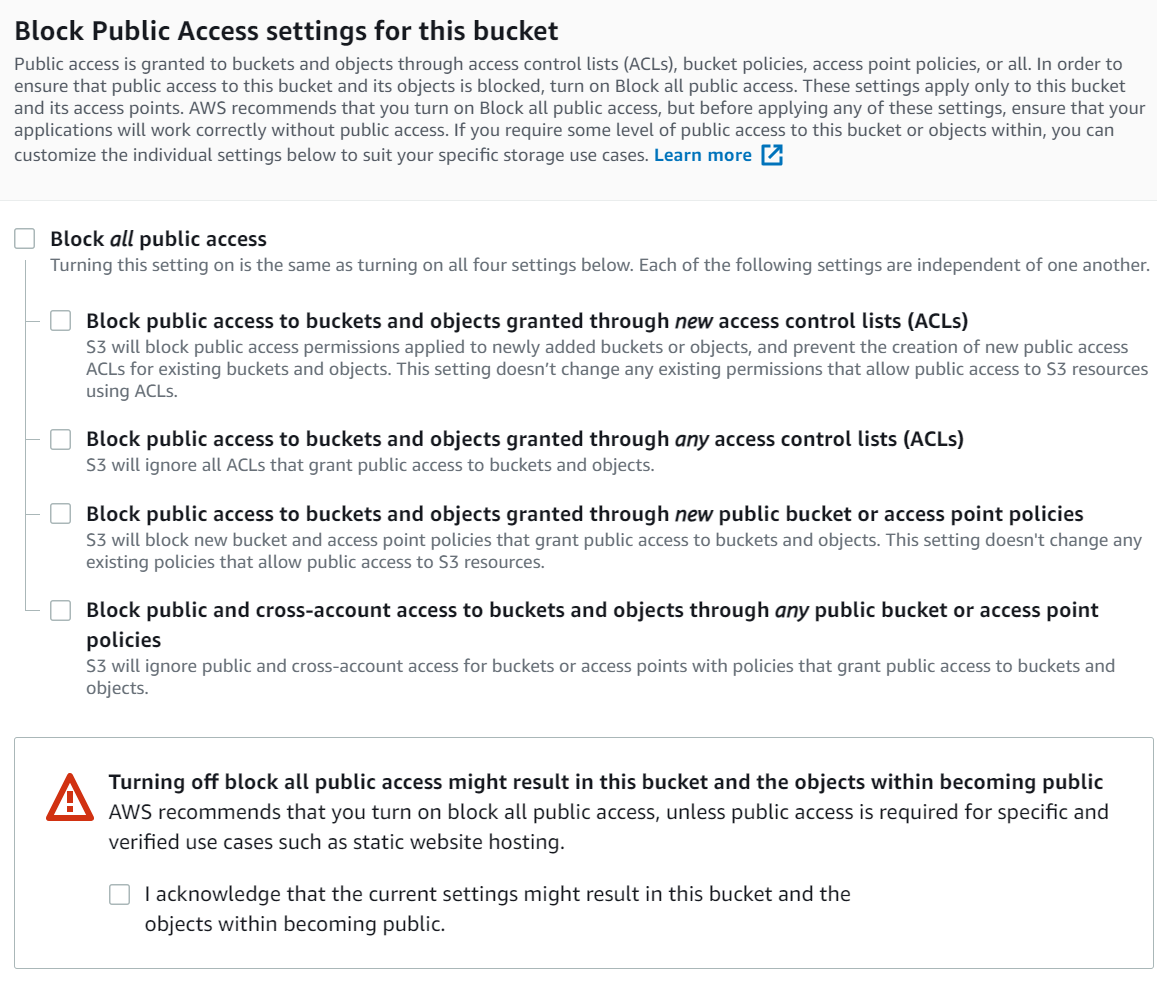The width and height of the screenshot is (1157, 994).
Task: Click the AWS recommendation text about static website hosting
Action: click(x=608, y=826)
